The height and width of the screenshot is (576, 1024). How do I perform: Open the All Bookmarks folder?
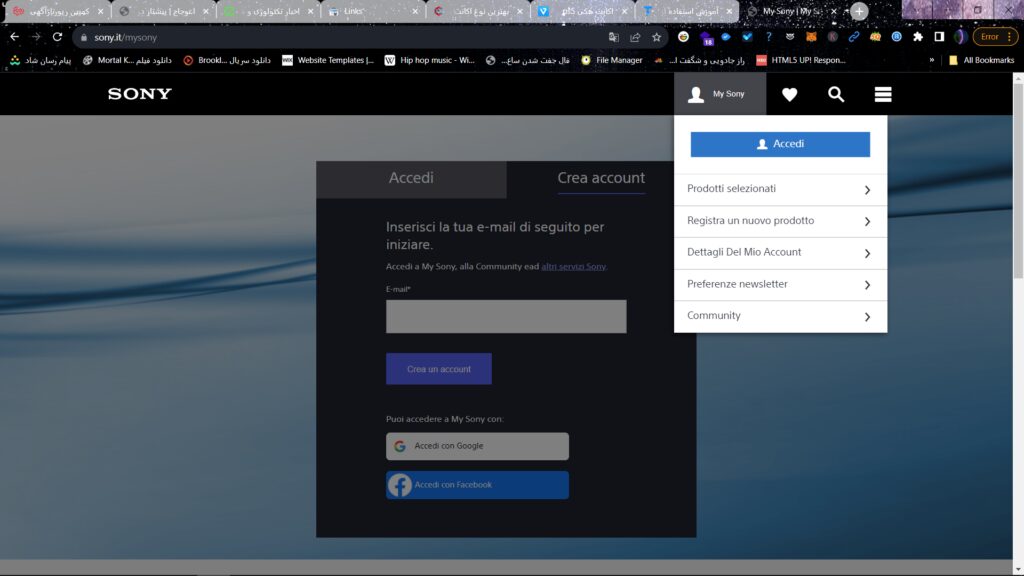[x=982, y=60]
